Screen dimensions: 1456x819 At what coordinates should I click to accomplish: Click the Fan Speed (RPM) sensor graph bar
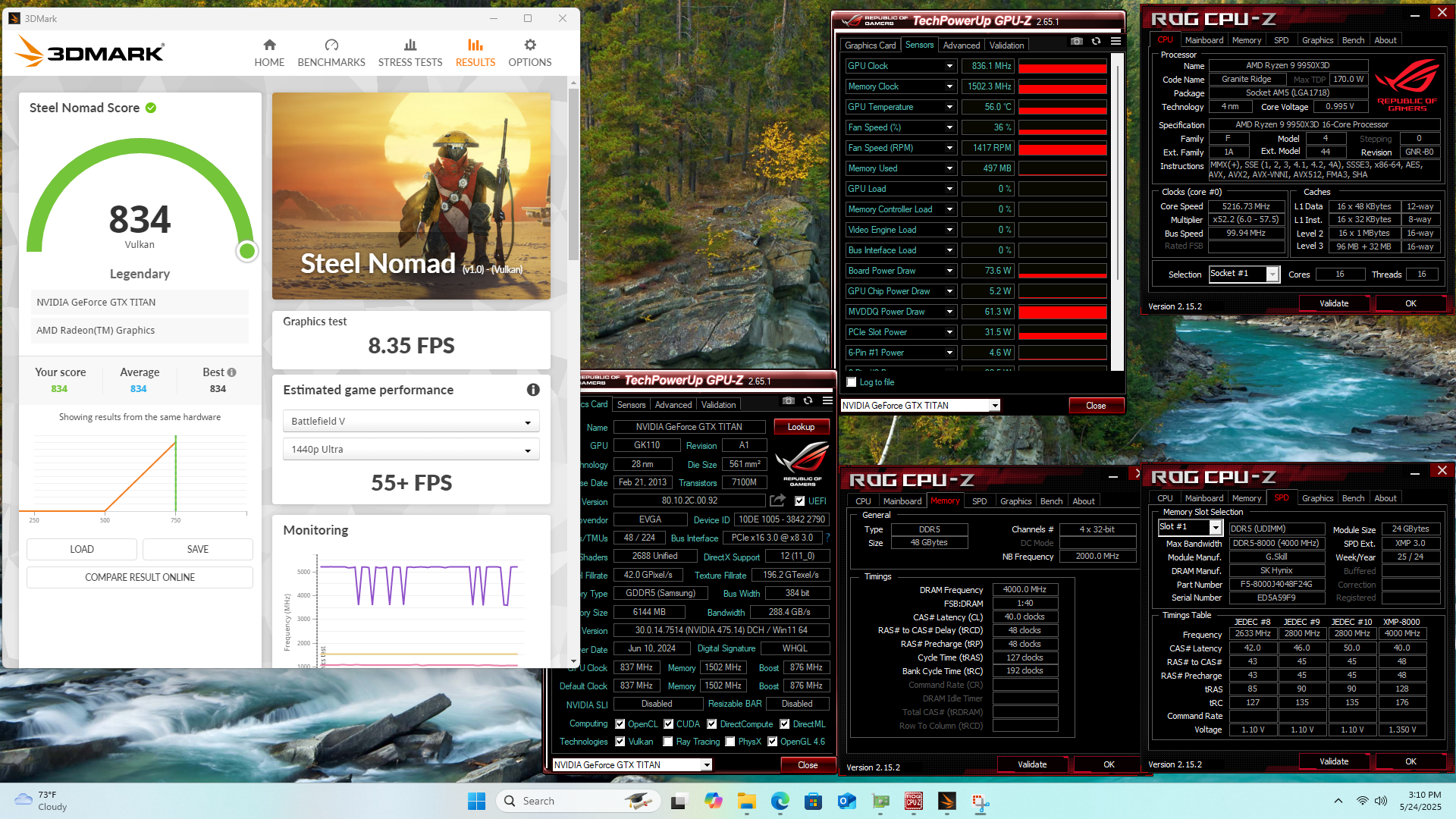pyautogui.click(x=1062, y=148)
